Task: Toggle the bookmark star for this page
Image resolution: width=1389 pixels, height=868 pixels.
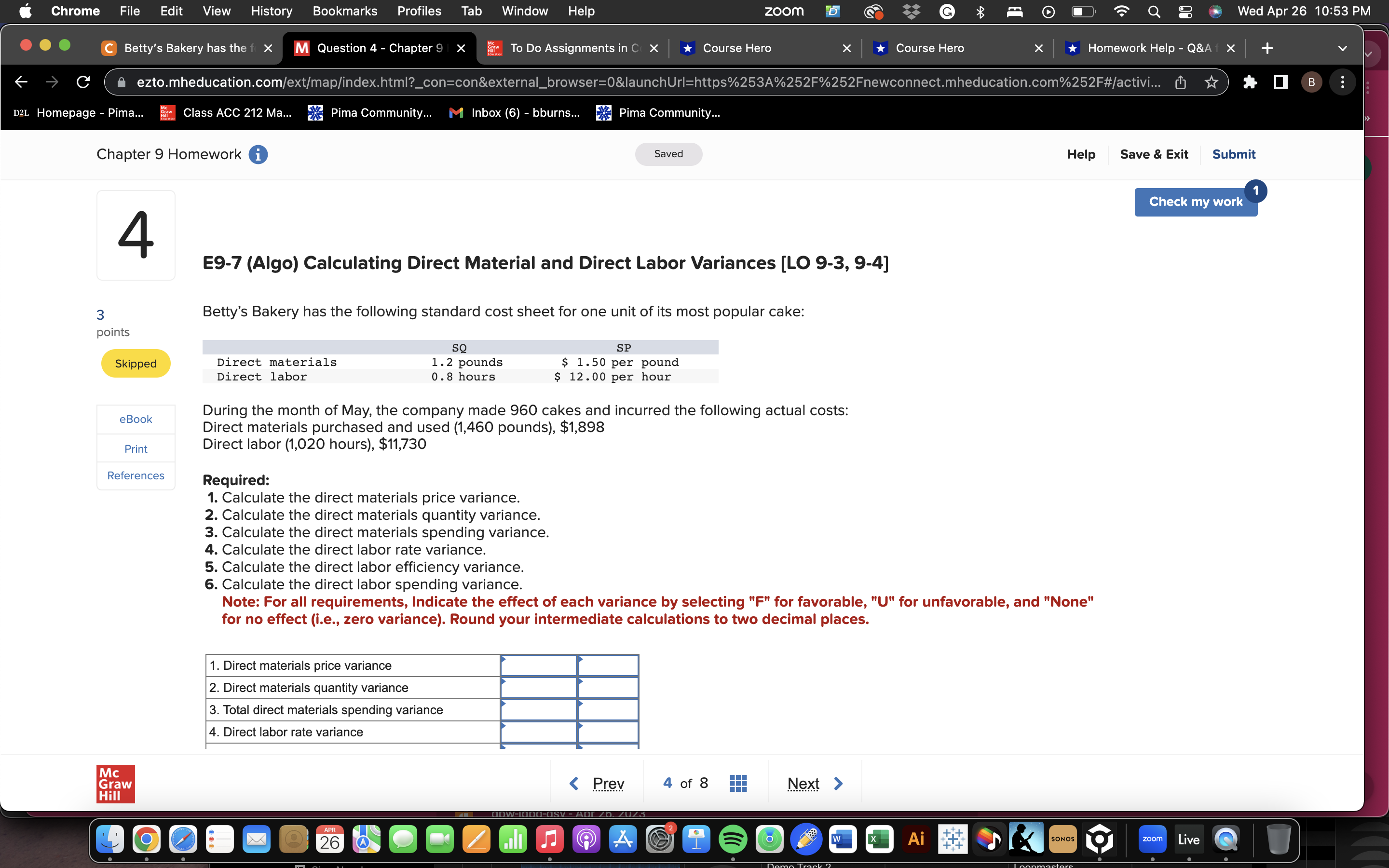Action: [x=1212, y=82]
